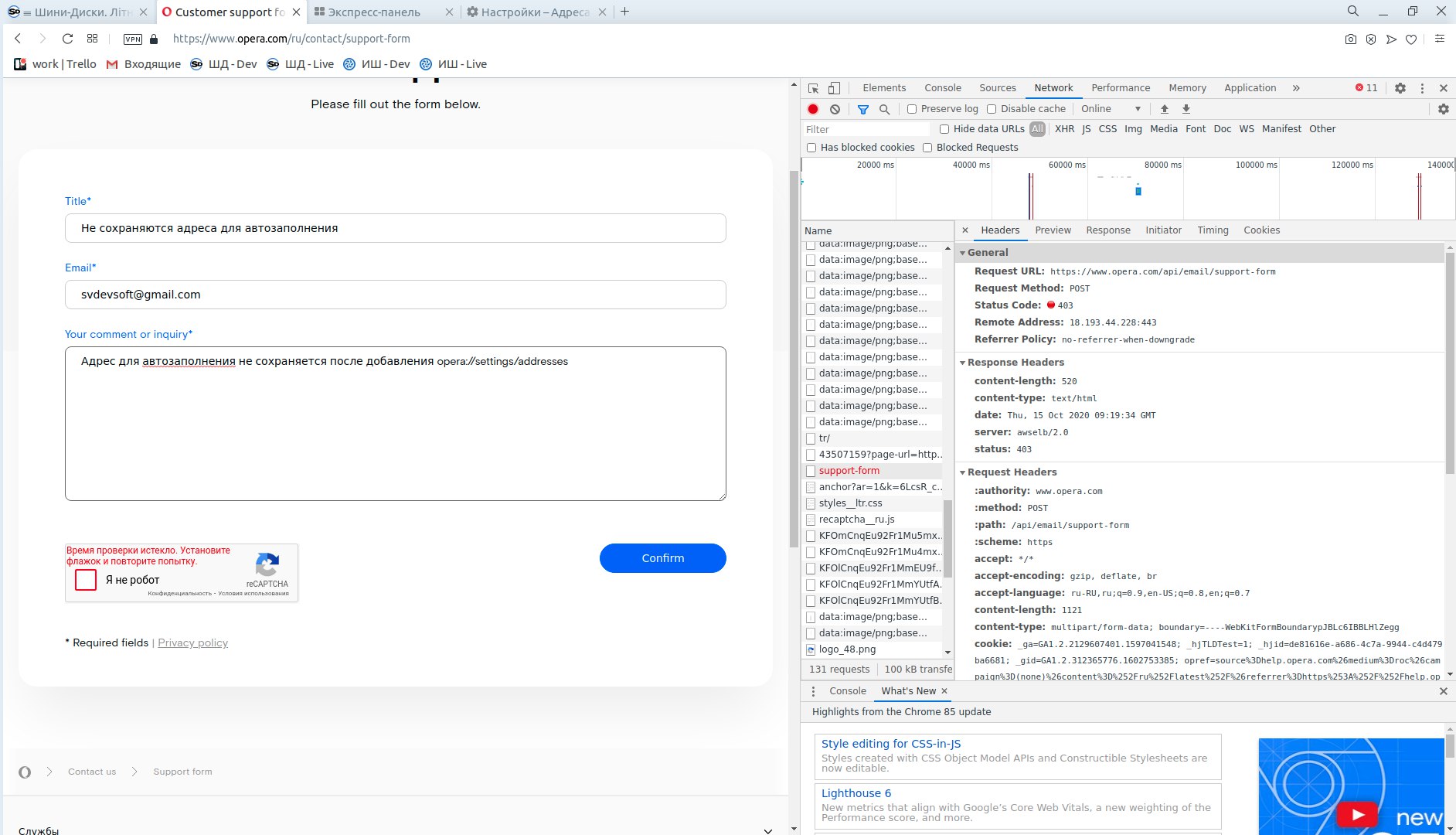
Task: Reload the current page
Action: (x=67, y=39)
